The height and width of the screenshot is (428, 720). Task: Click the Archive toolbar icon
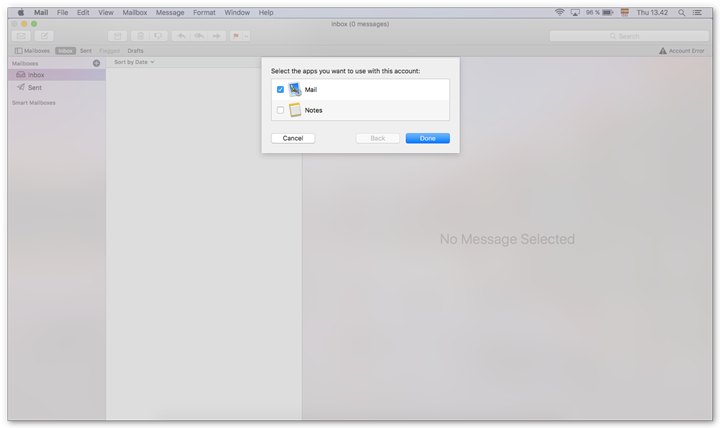pyautogui.click(x=117, y=36)
